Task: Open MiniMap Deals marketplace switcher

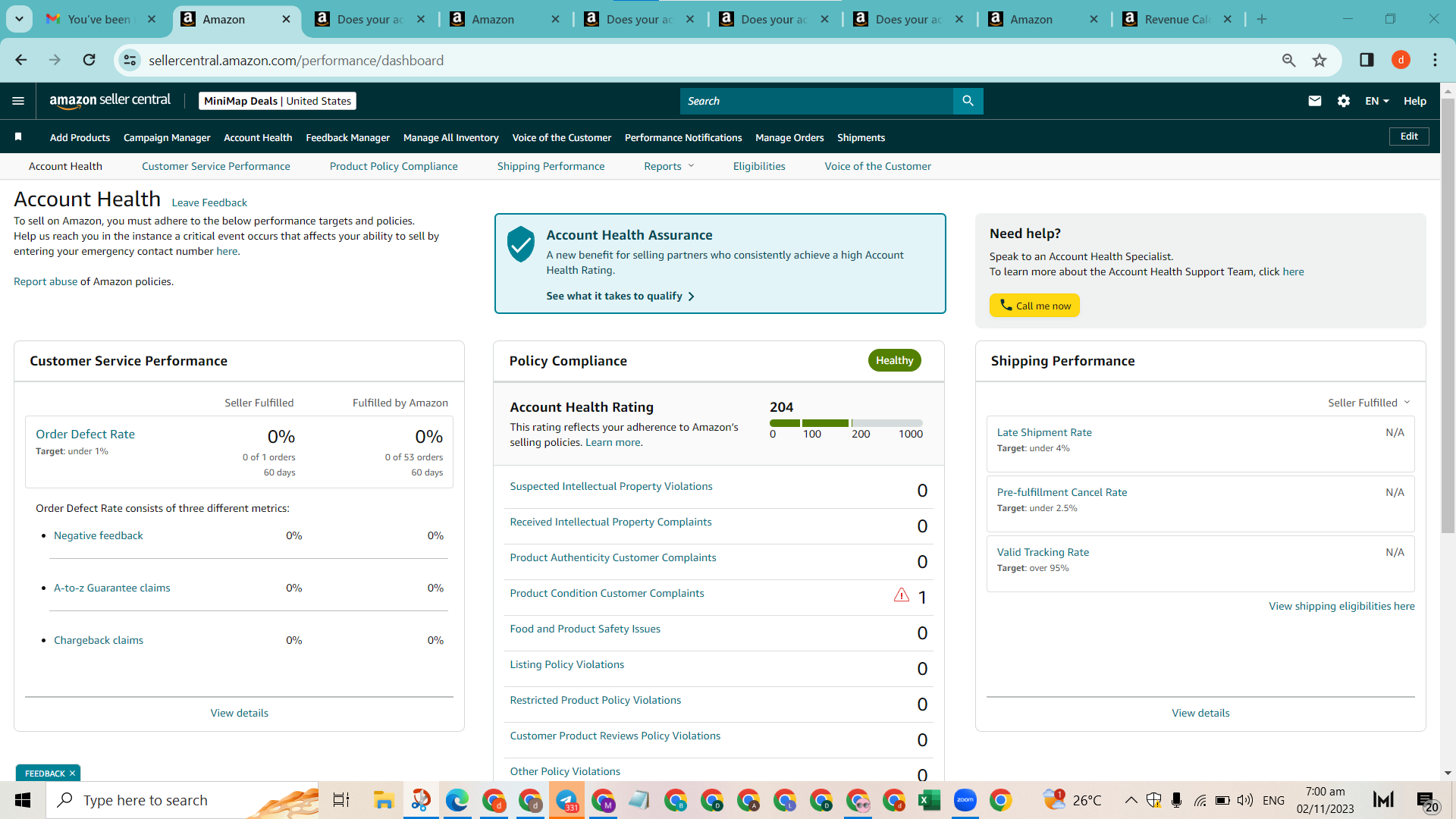Action: tap(278, 101)
